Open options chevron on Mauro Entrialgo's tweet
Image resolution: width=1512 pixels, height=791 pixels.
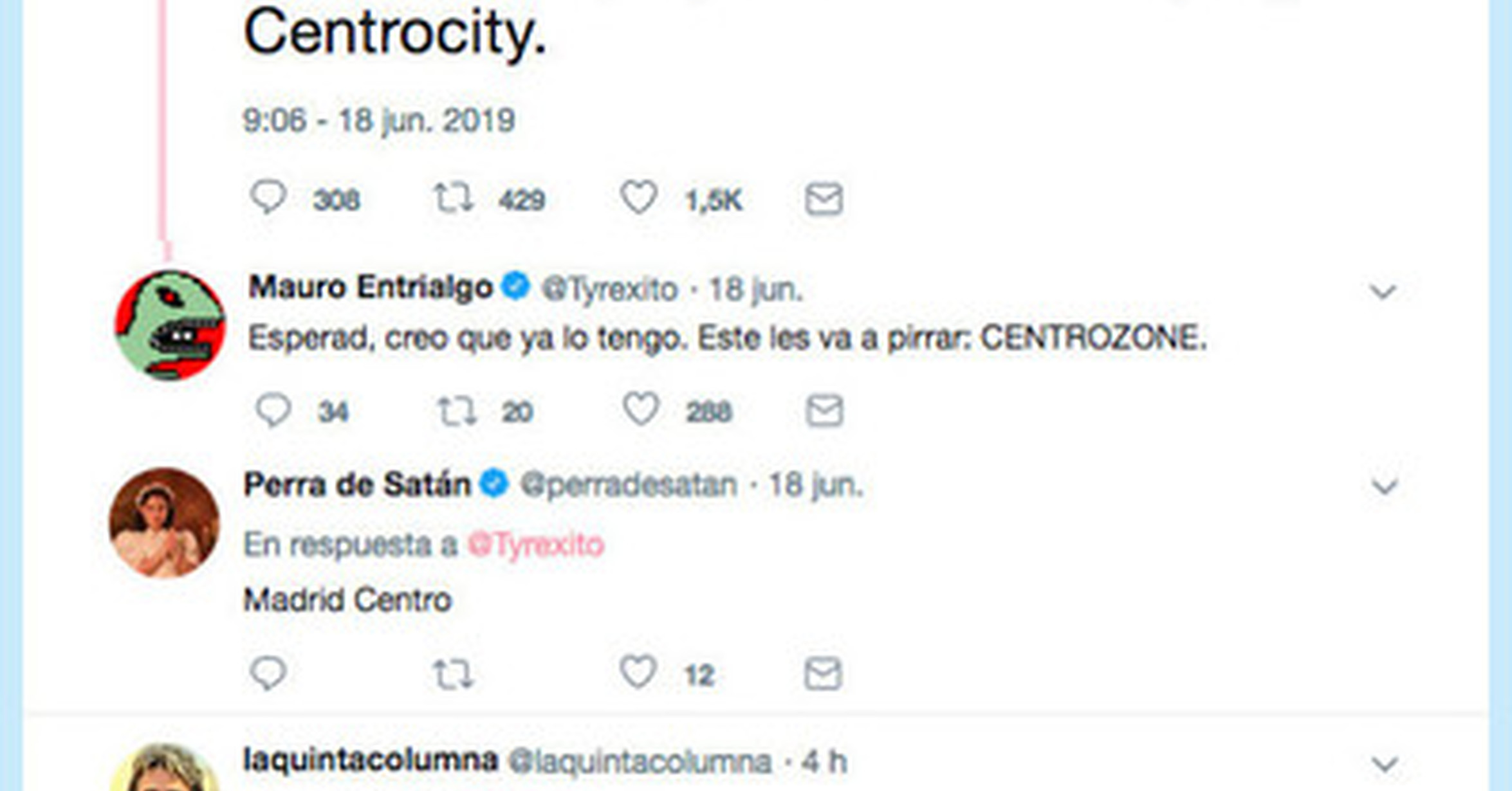pos(1383,293)
